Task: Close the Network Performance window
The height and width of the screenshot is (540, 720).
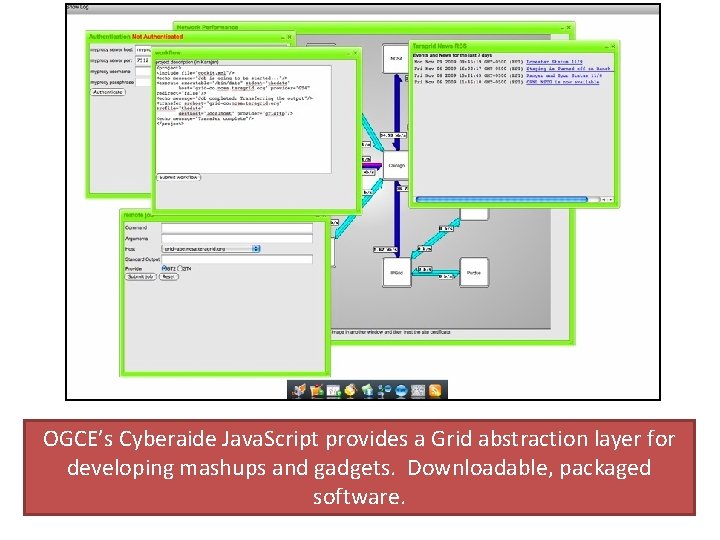Action: 568,28
